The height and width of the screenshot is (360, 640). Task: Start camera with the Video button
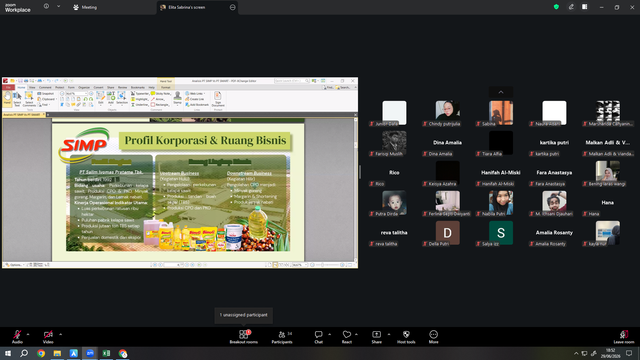click(x=48, y=337)
